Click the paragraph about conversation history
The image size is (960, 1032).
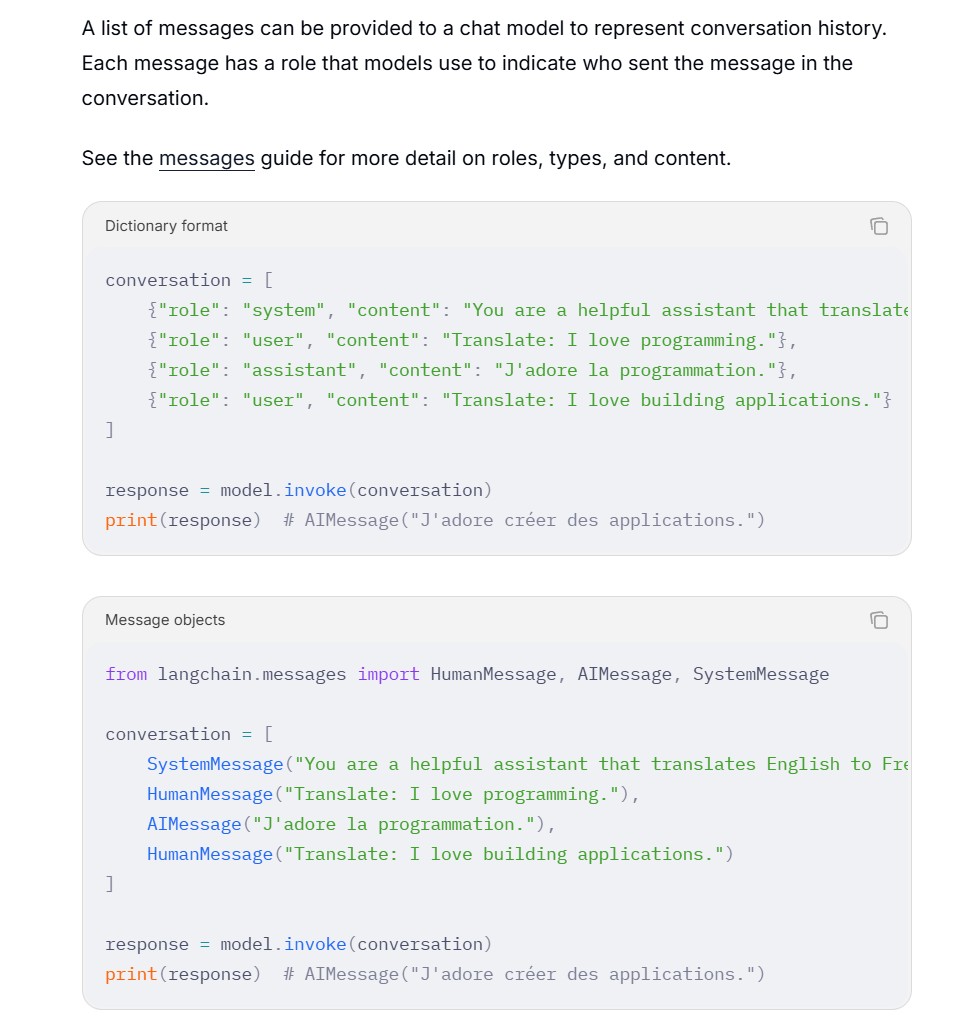tap(484, 63)
